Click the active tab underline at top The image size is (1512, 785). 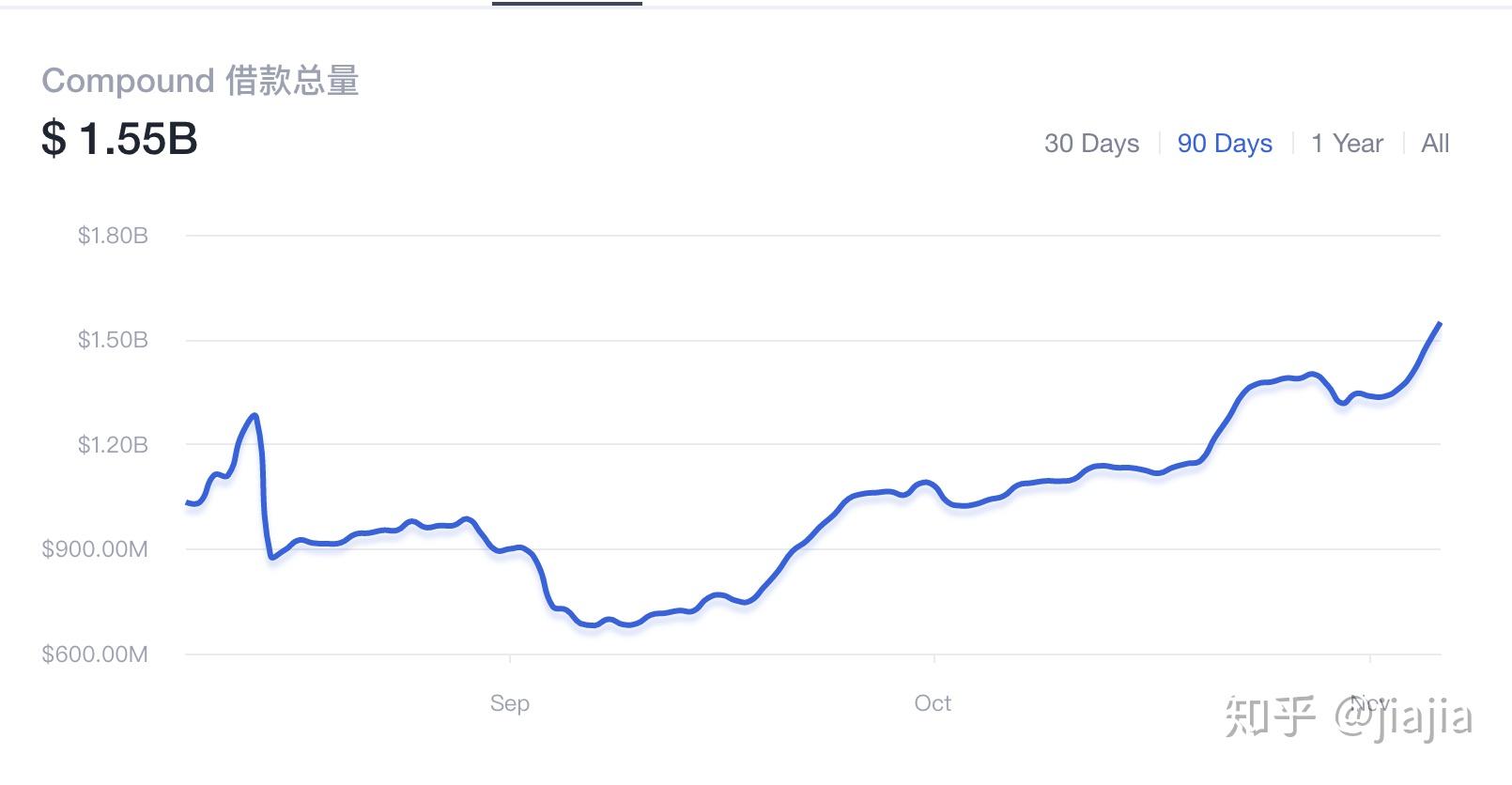pyautogui.click(x=566, y=3)
